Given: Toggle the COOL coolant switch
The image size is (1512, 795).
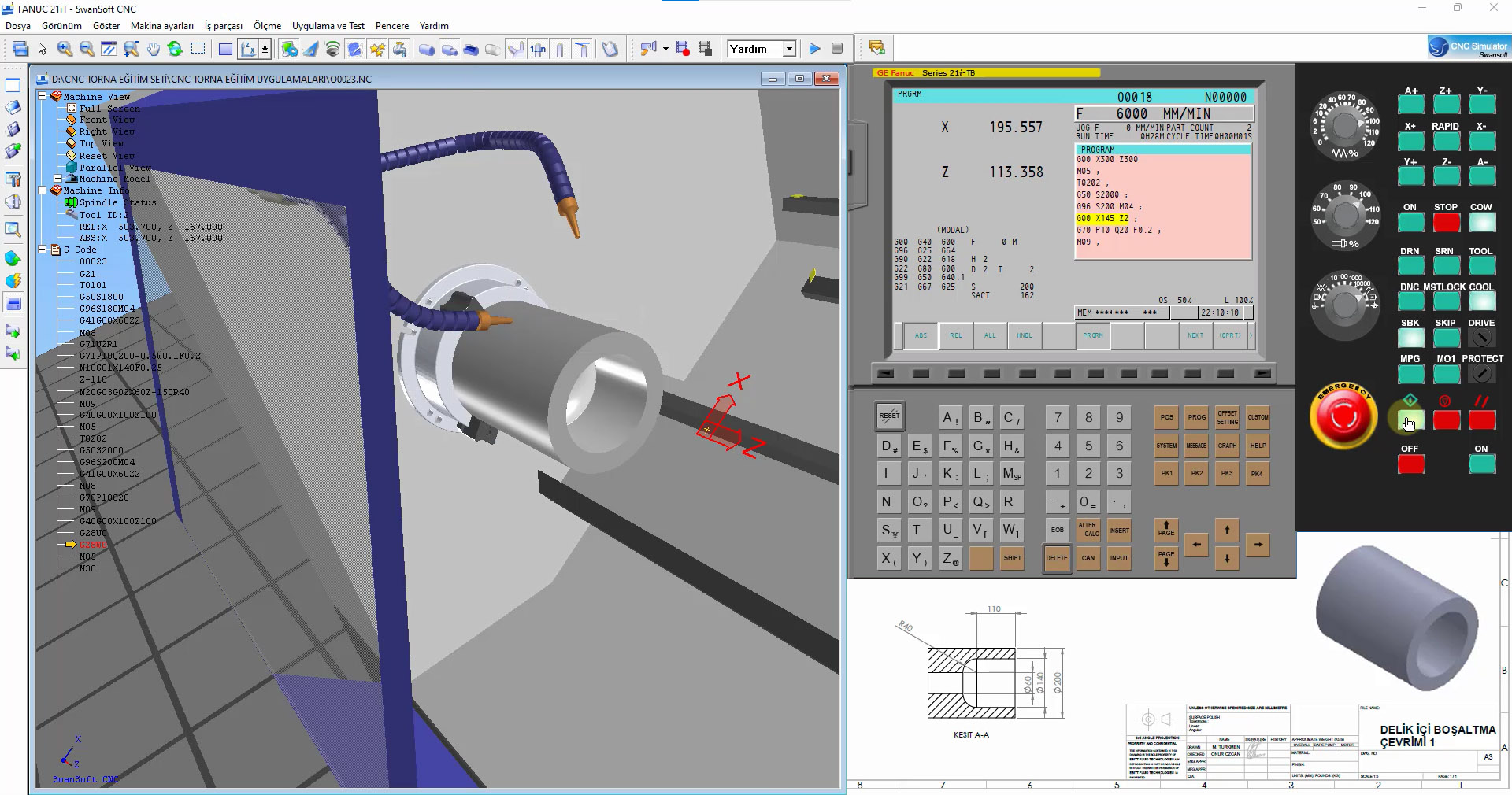Looking at the screenshot, I should [1481, 301].
